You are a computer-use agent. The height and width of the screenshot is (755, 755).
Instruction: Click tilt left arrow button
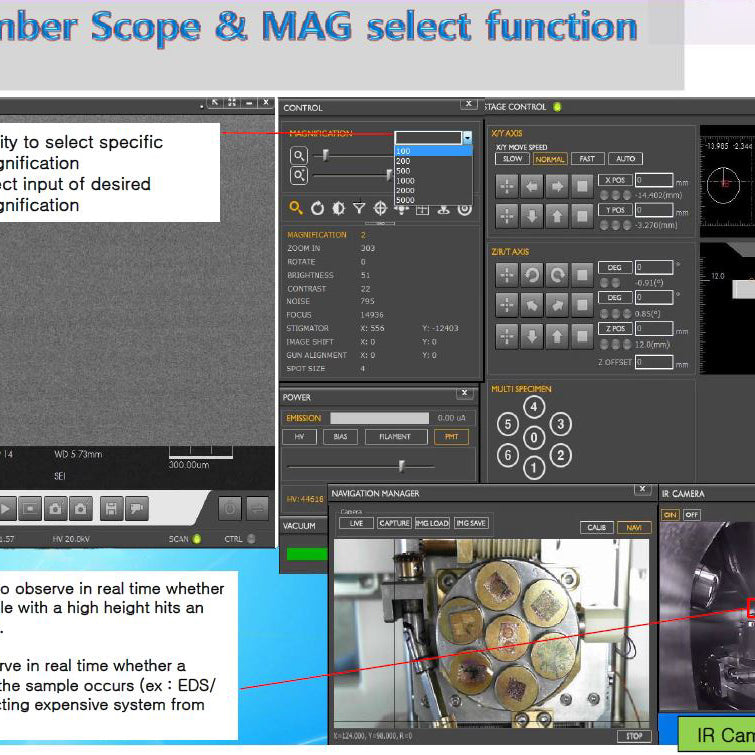point(532,305)
